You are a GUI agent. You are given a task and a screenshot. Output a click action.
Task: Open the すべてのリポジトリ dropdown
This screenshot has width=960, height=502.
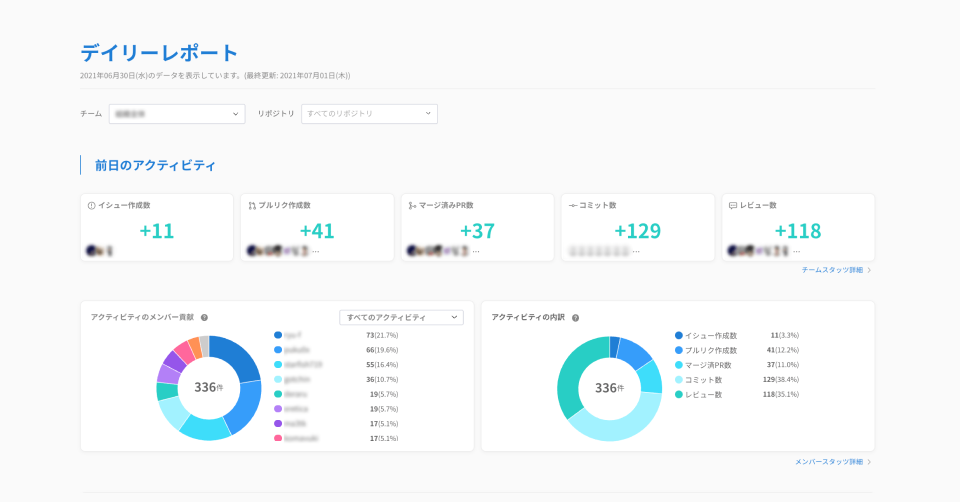(369, 114)
